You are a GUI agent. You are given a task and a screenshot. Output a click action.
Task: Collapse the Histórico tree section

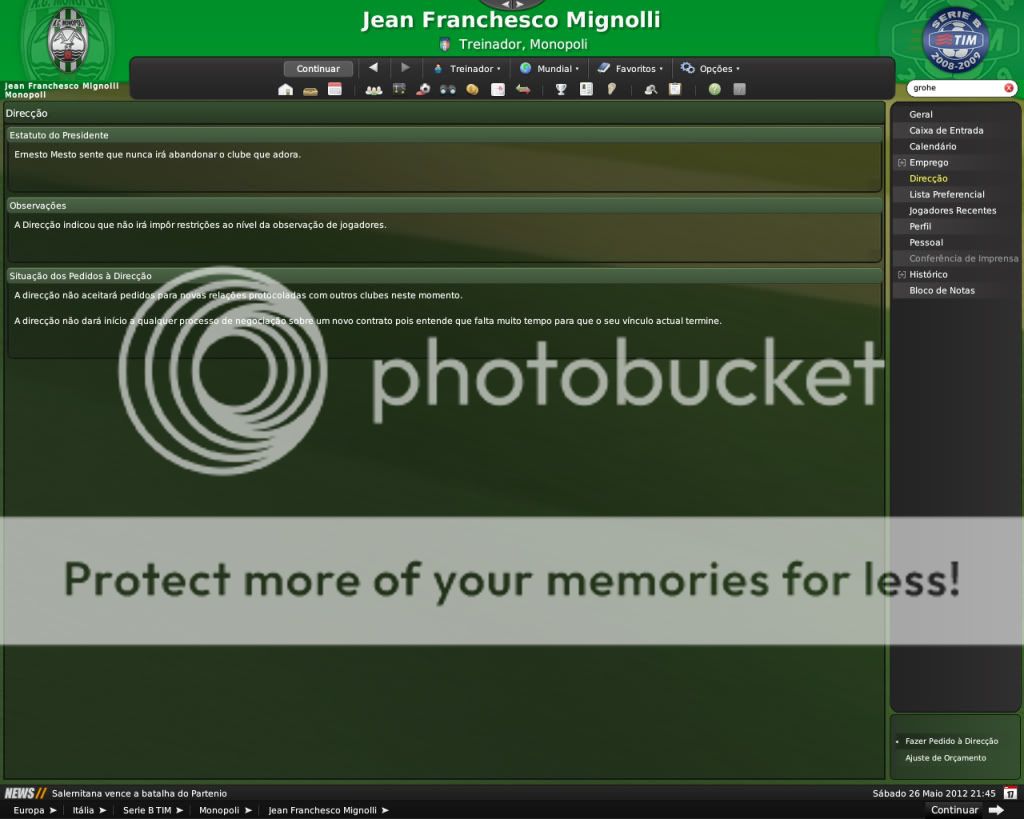pyautogui.click(x=901, y=275)
